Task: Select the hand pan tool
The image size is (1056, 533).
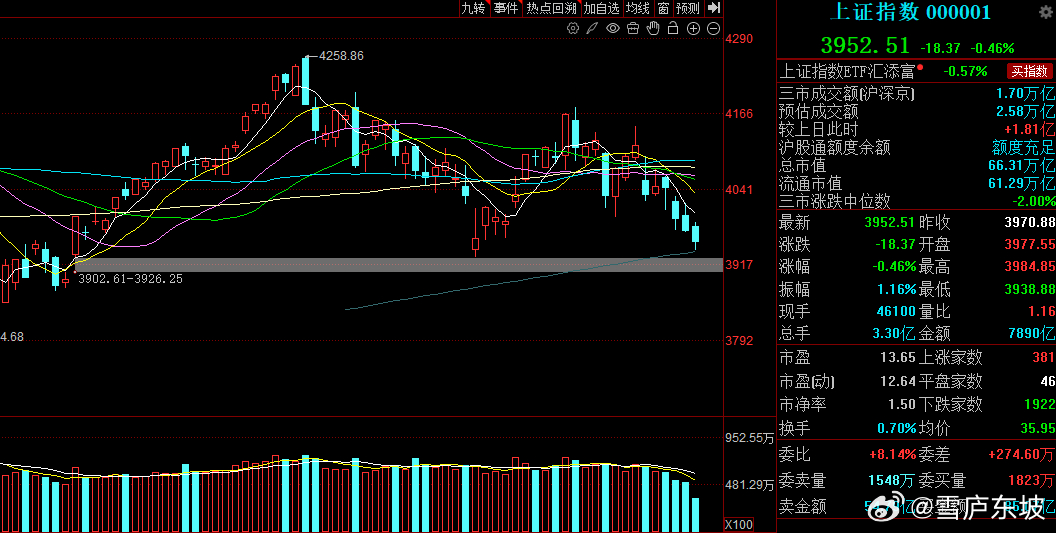Action: 653,28
